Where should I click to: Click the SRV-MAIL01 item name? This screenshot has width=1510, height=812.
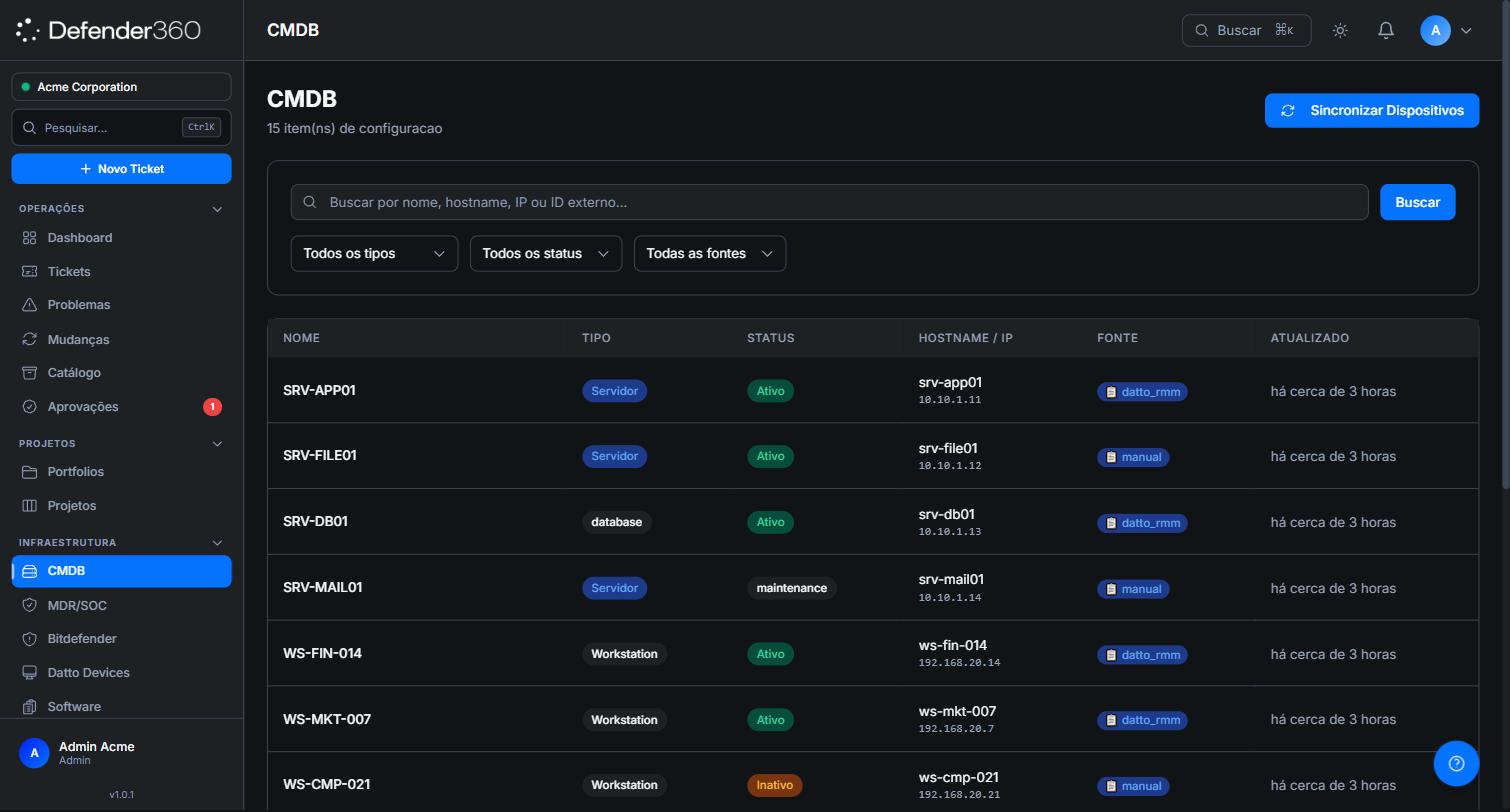pyautogui.click(x=322, y=587)
